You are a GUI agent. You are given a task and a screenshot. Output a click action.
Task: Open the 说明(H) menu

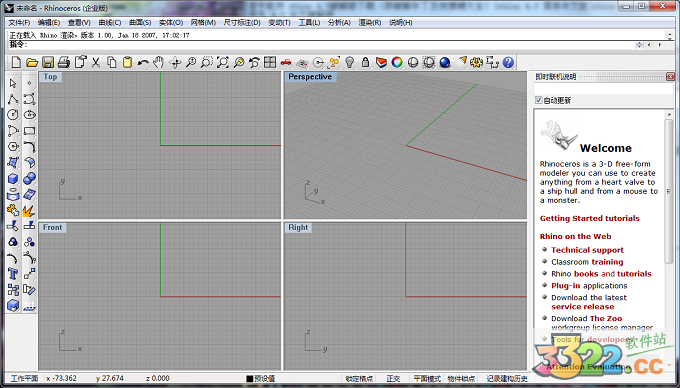(401, 23)
